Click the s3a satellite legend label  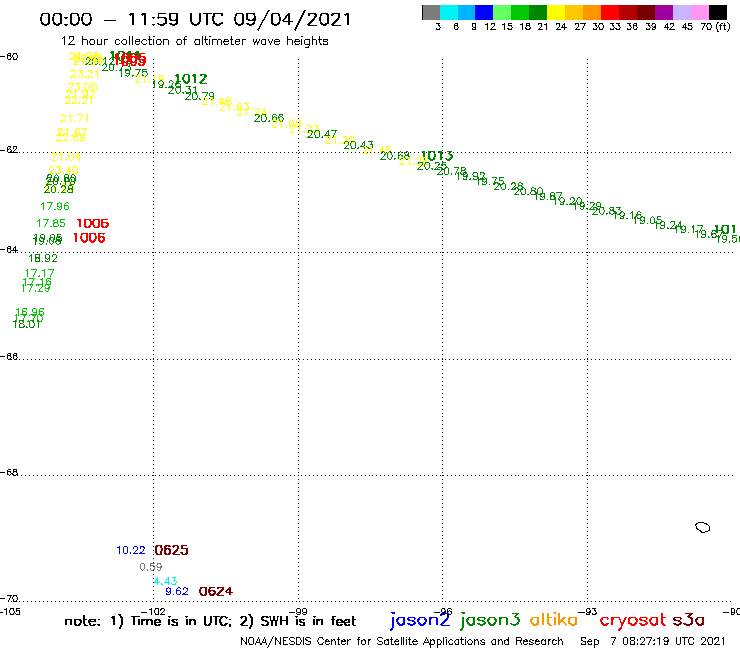pos(688,620)
